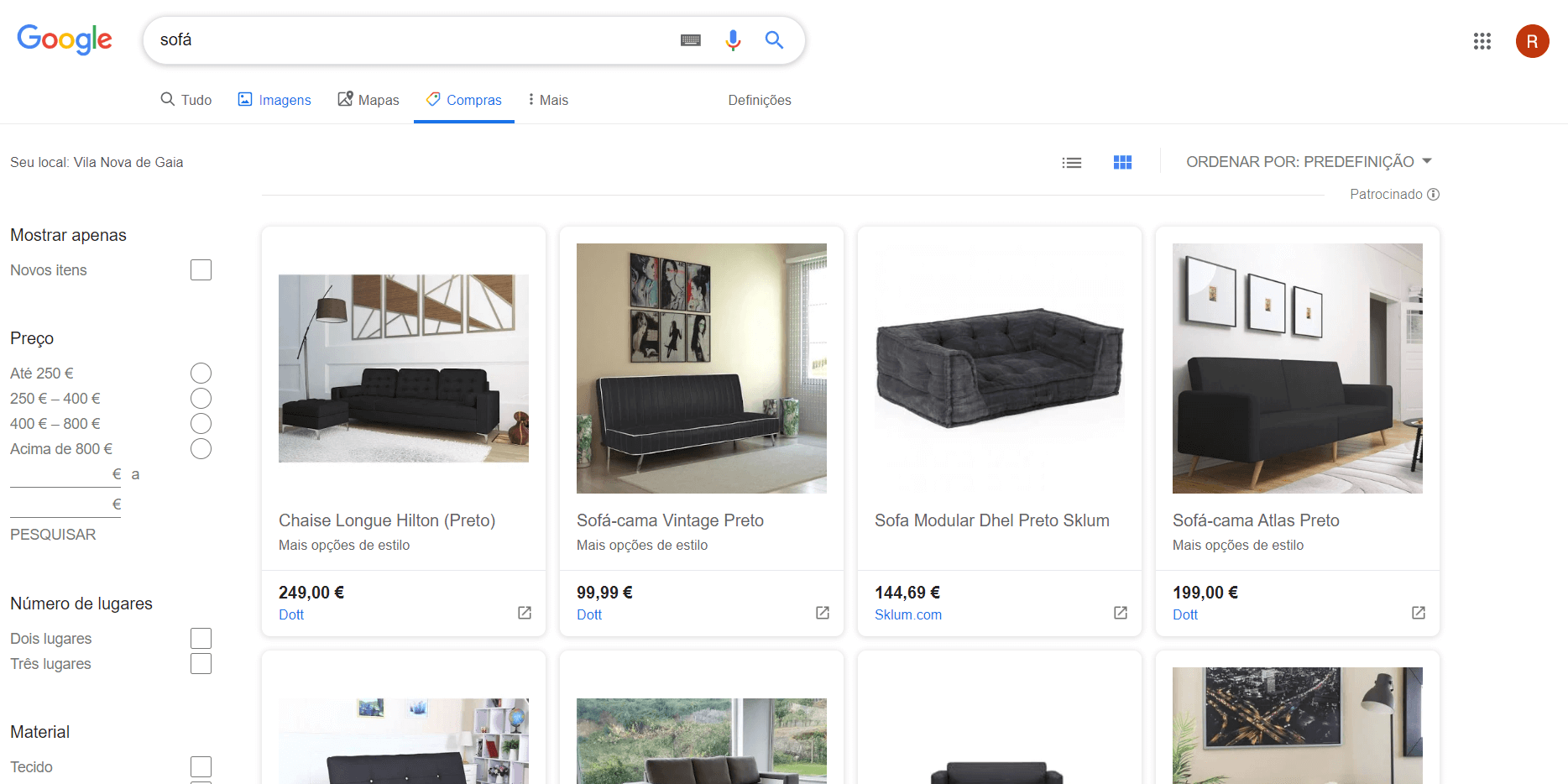Open Chaise Longue Hilton (Preto) title
The height and width of the screenshot is (784, 1568).
pos(387,520)
